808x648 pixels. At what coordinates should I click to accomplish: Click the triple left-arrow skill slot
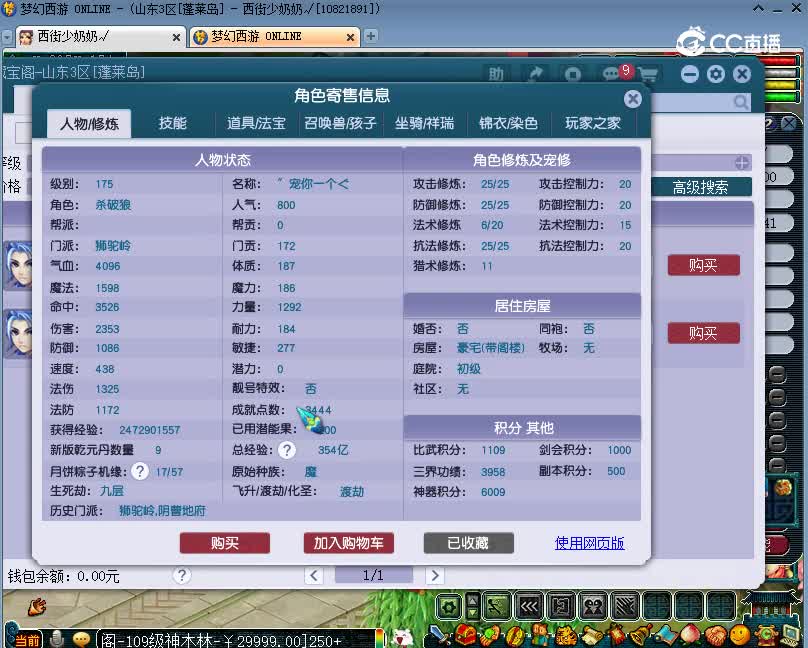[528, 607]
